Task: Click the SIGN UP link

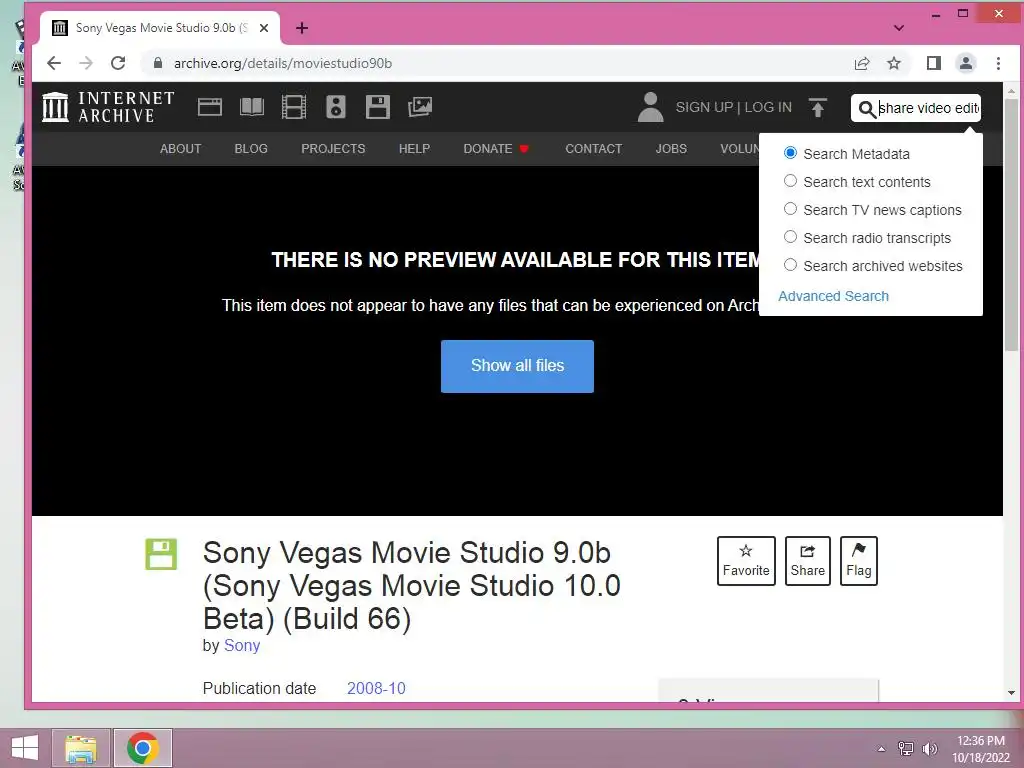Action: tap(704, 107)
